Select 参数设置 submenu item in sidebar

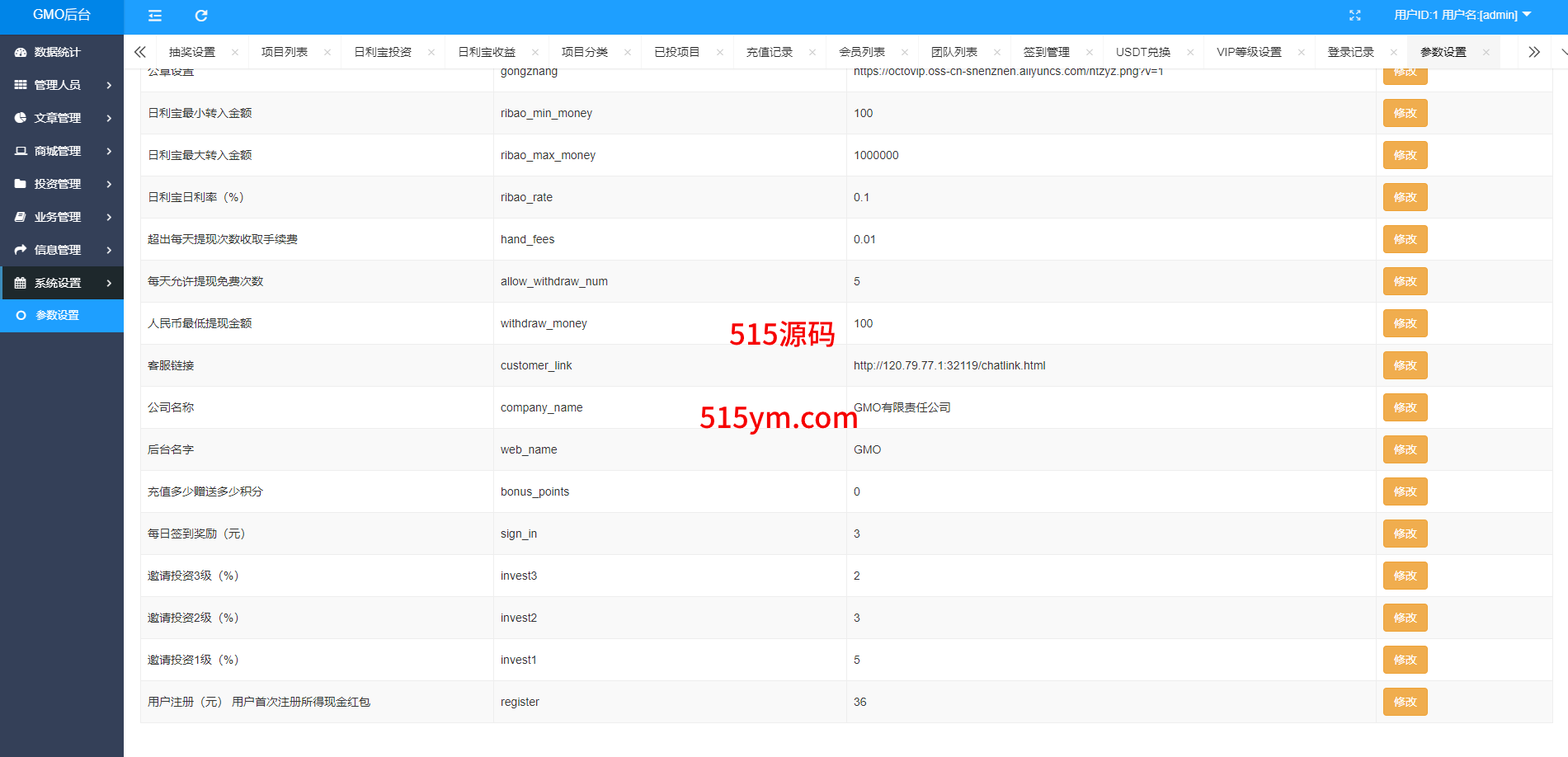(58, 315)
